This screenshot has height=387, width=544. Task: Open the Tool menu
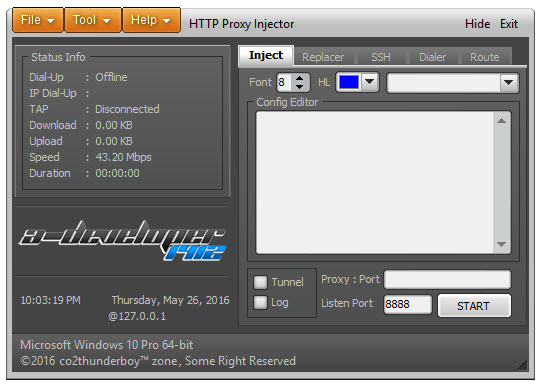click(92, 20)
